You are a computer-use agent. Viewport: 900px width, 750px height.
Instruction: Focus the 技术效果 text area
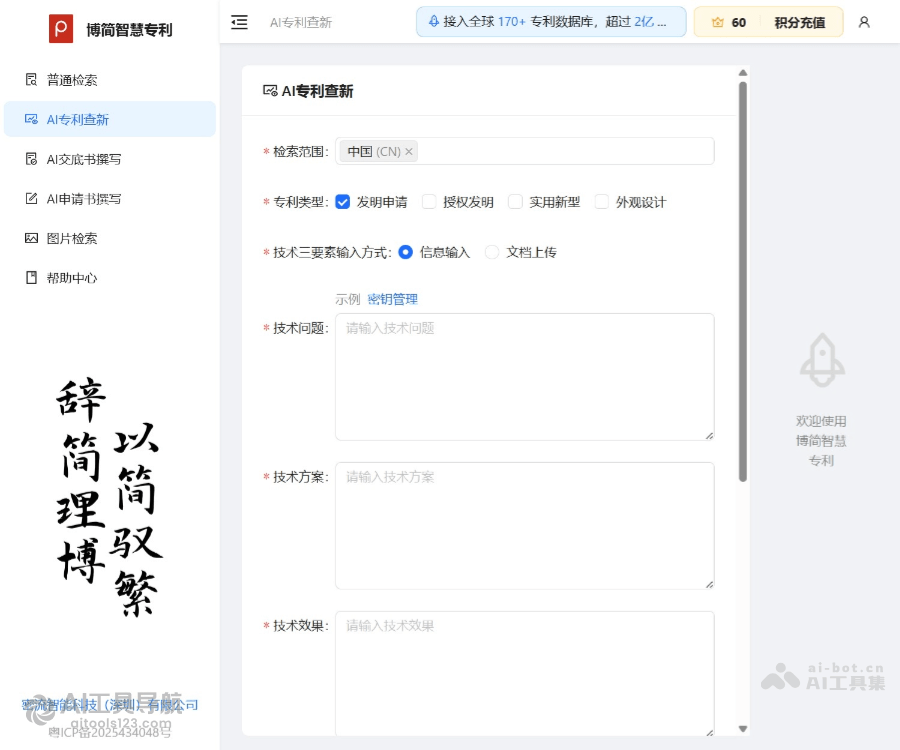pyautogui.click(x=525, y=674)
